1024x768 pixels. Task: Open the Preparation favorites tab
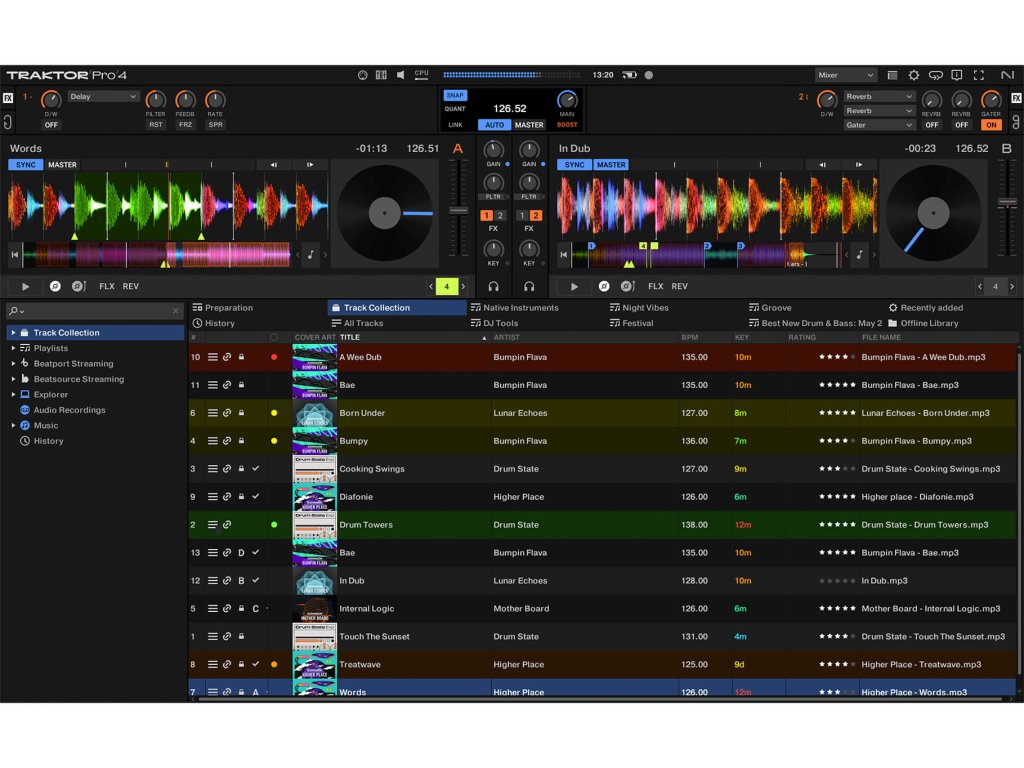click(223, 308)
